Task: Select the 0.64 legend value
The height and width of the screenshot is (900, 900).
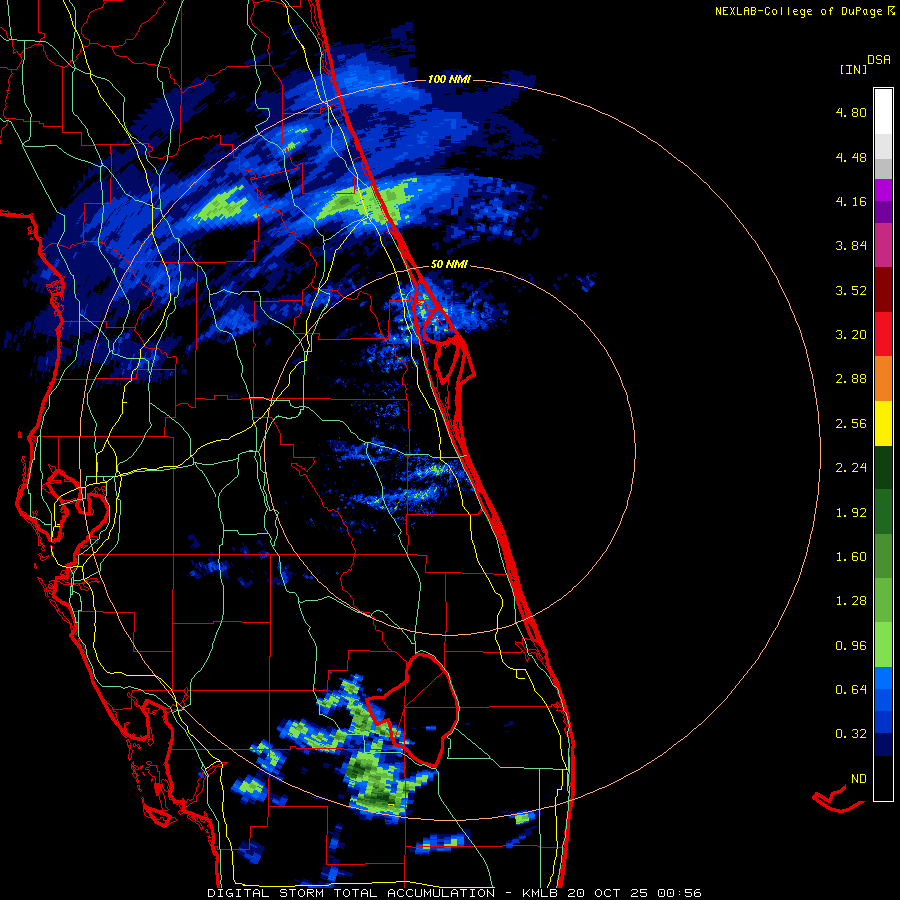Action: (x=851, y=690)
